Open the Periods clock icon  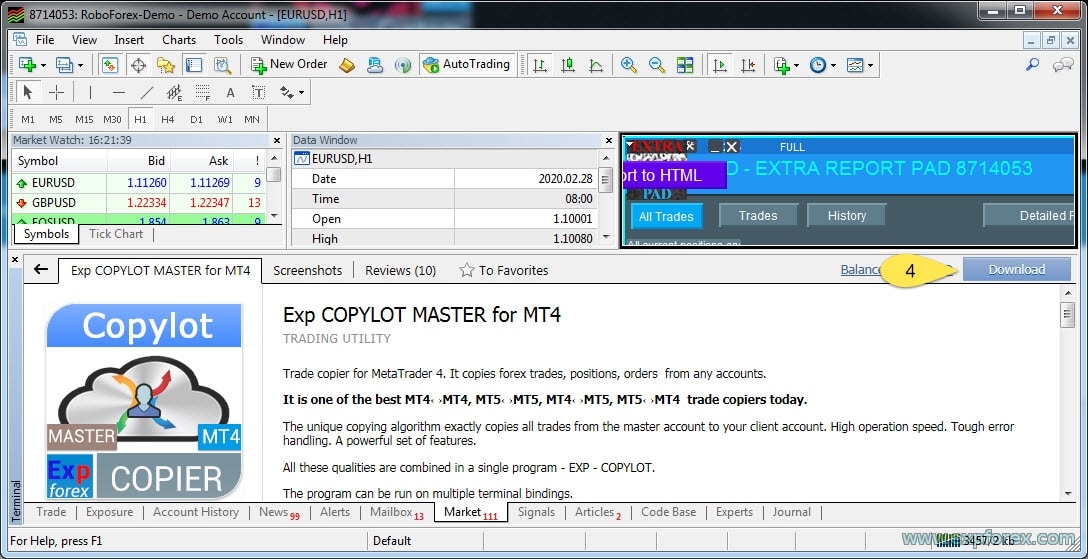pyautogui.click(x=818, y=65)
